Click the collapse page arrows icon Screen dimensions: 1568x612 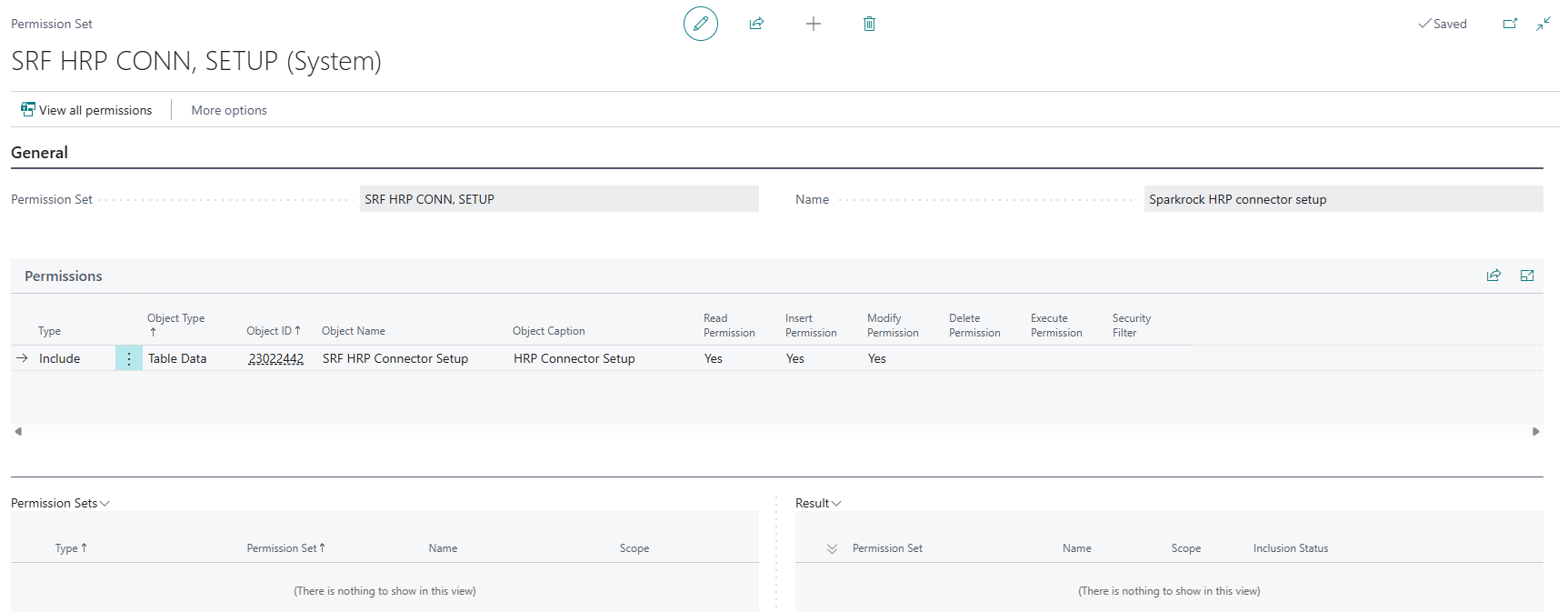tap(1543, 24)
